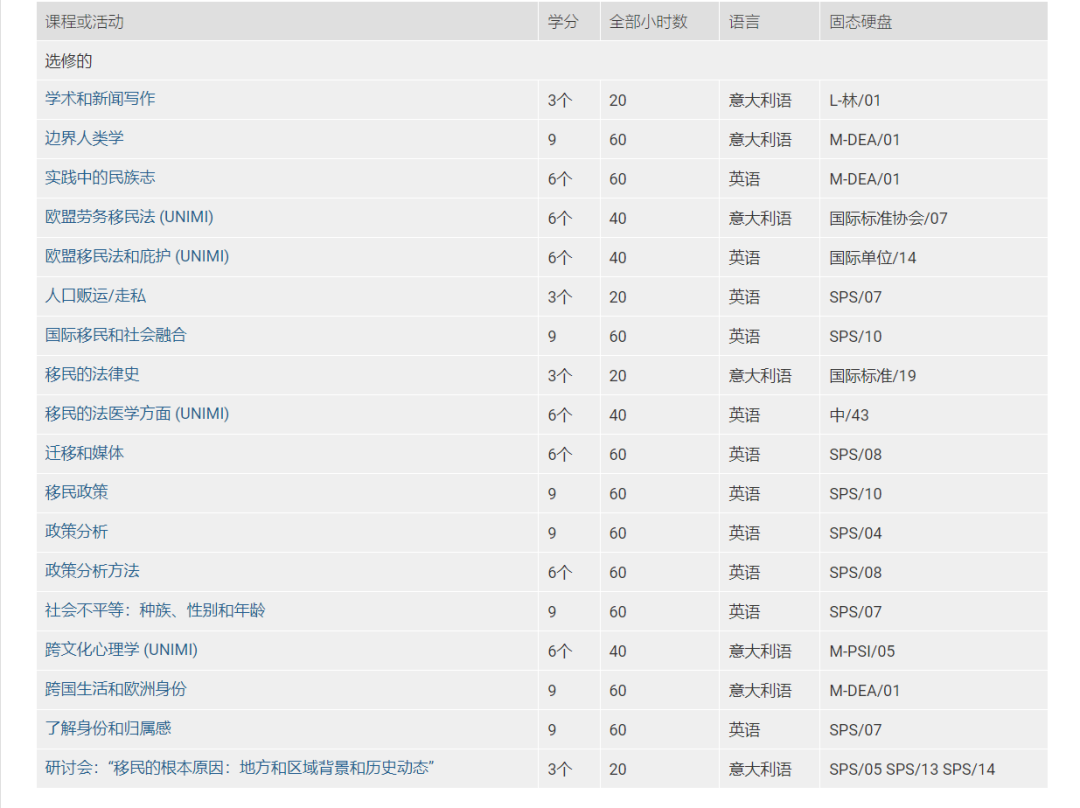The height and width of the screenshot is (808, 1080).
Task: Open the 移民的法医学方面 (UNIMI) course link
Action: pyautogui.click(x=136, y=414)
